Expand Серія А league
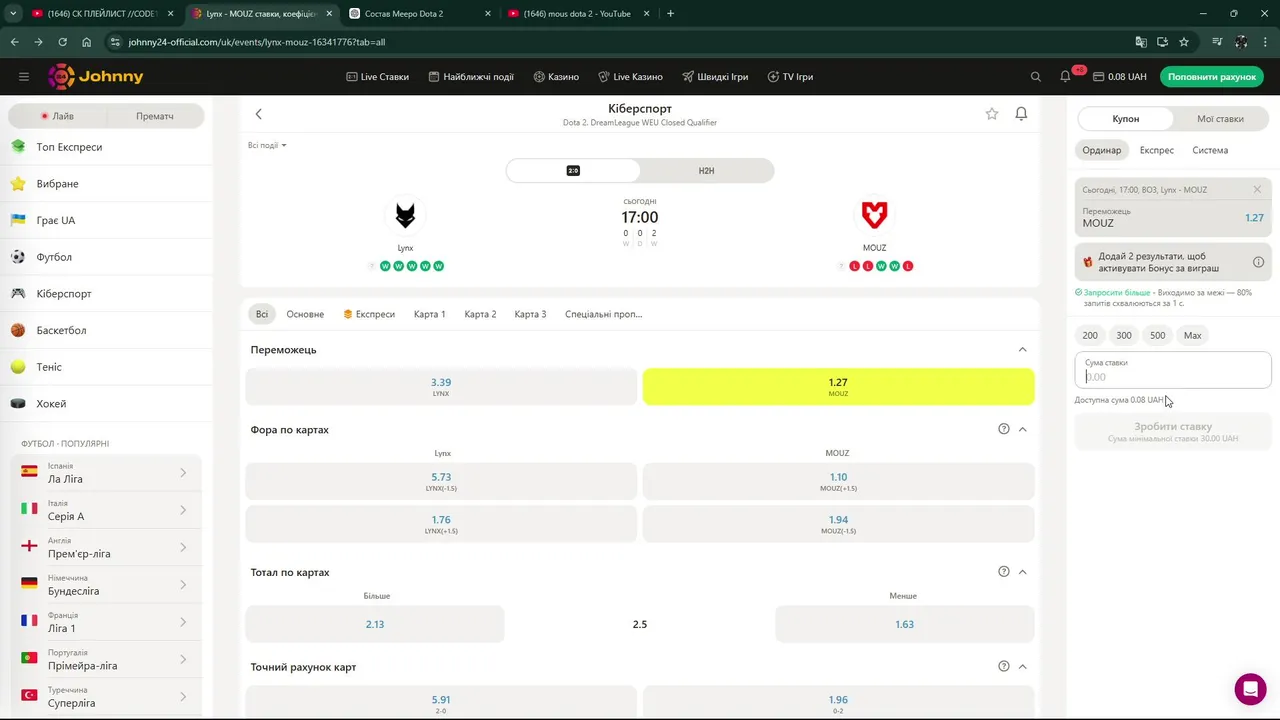The height and width of the screenshot is (720, 1280). [182, 510]
